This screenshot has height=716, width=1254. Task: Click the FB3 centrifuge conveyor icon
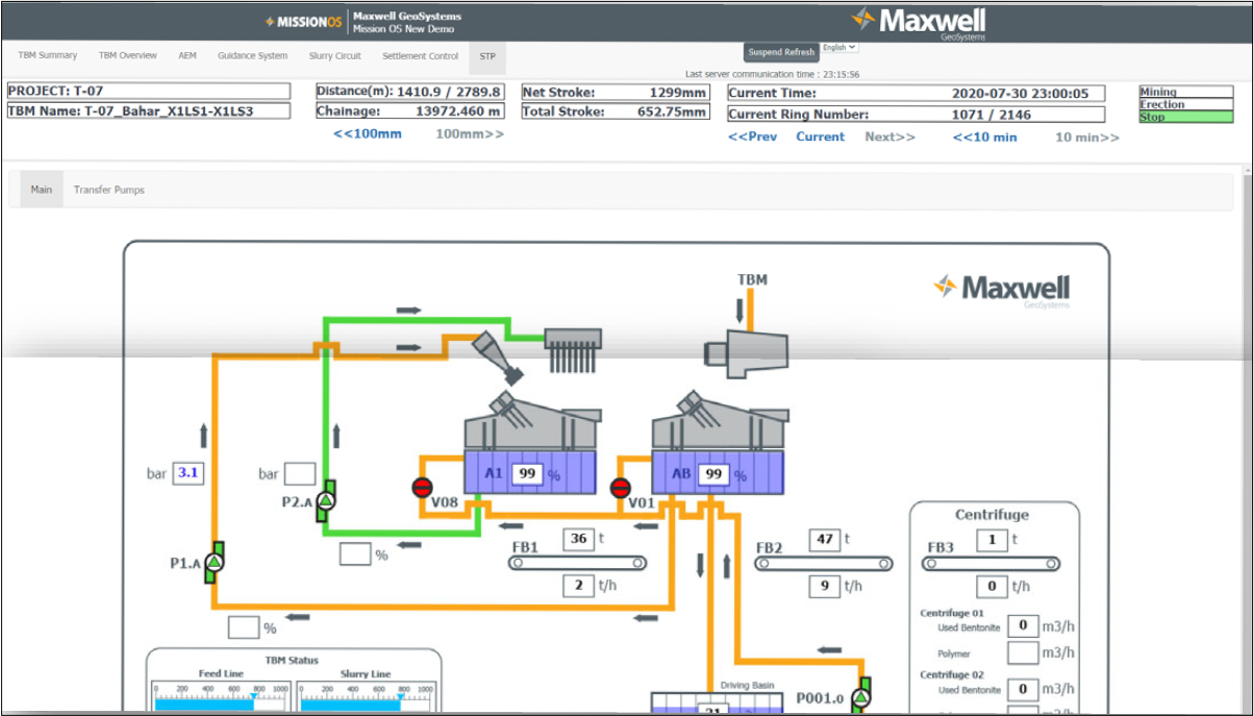pyautogui.click(x=991, y=564)
